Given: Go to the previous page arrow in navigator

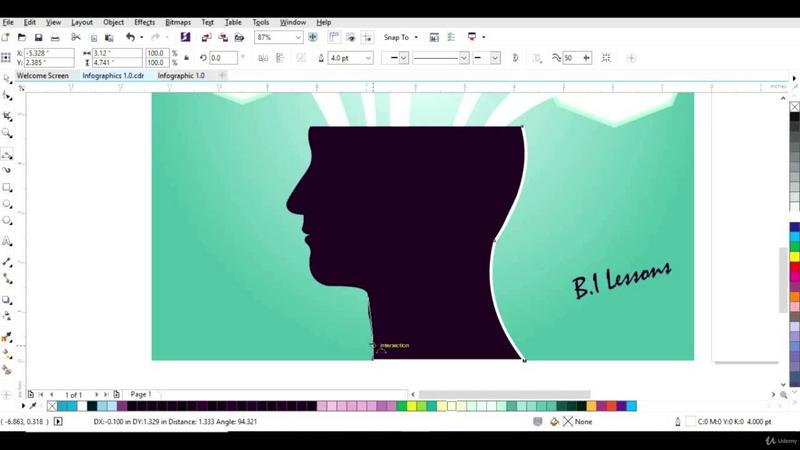Looking at the screenshot, I should coord(52,394).
